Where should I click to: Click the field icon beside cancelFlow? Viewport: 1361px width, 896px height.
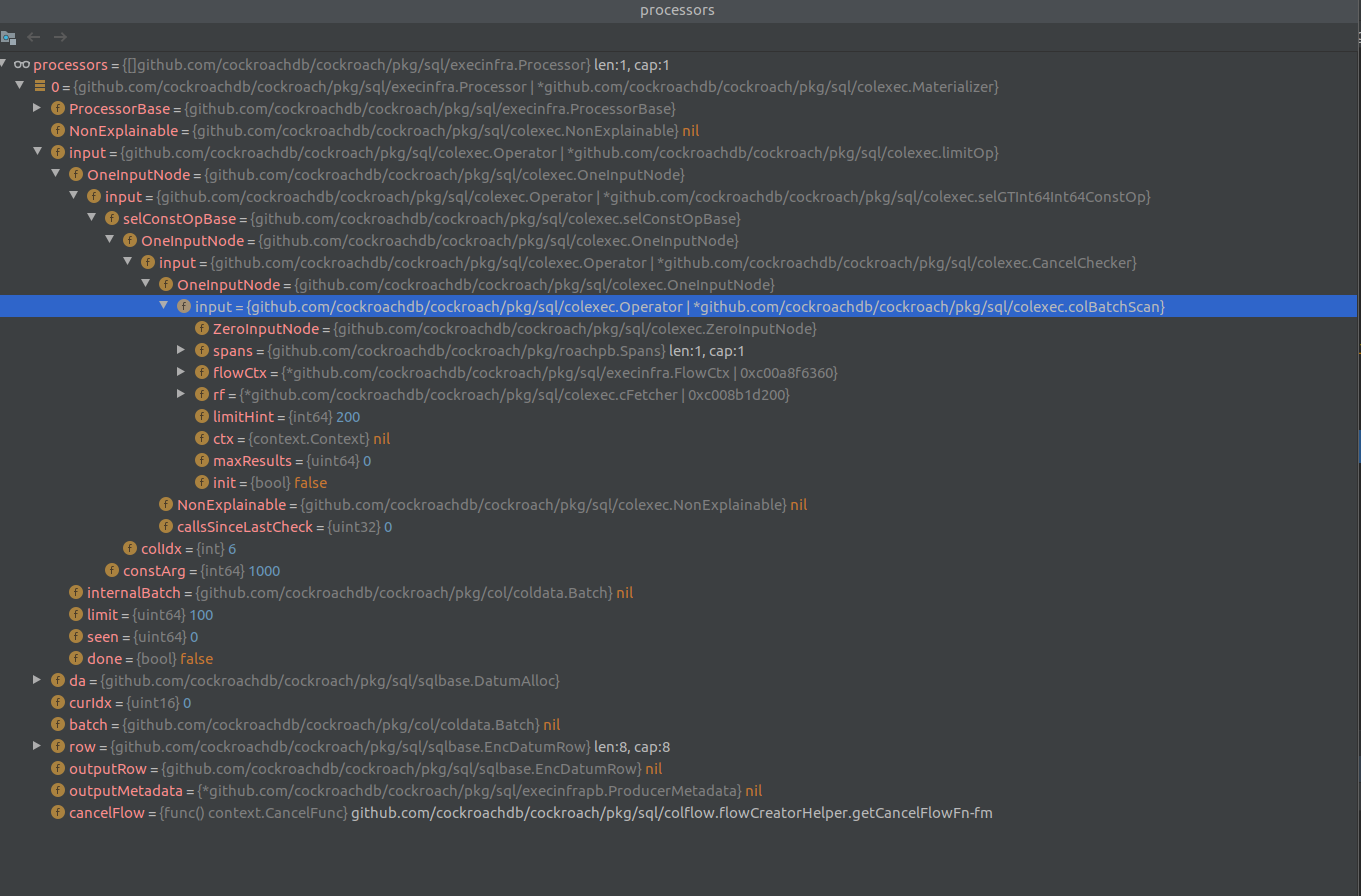[58, 812]
